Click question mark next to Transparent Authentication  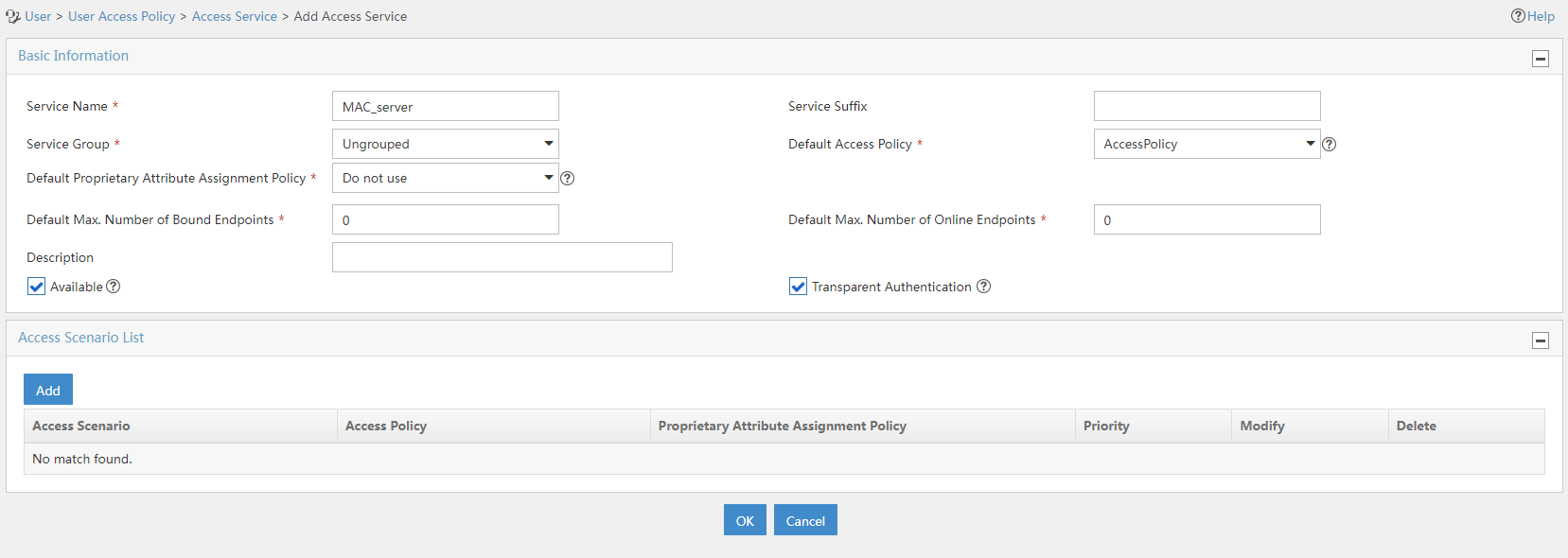983,287
